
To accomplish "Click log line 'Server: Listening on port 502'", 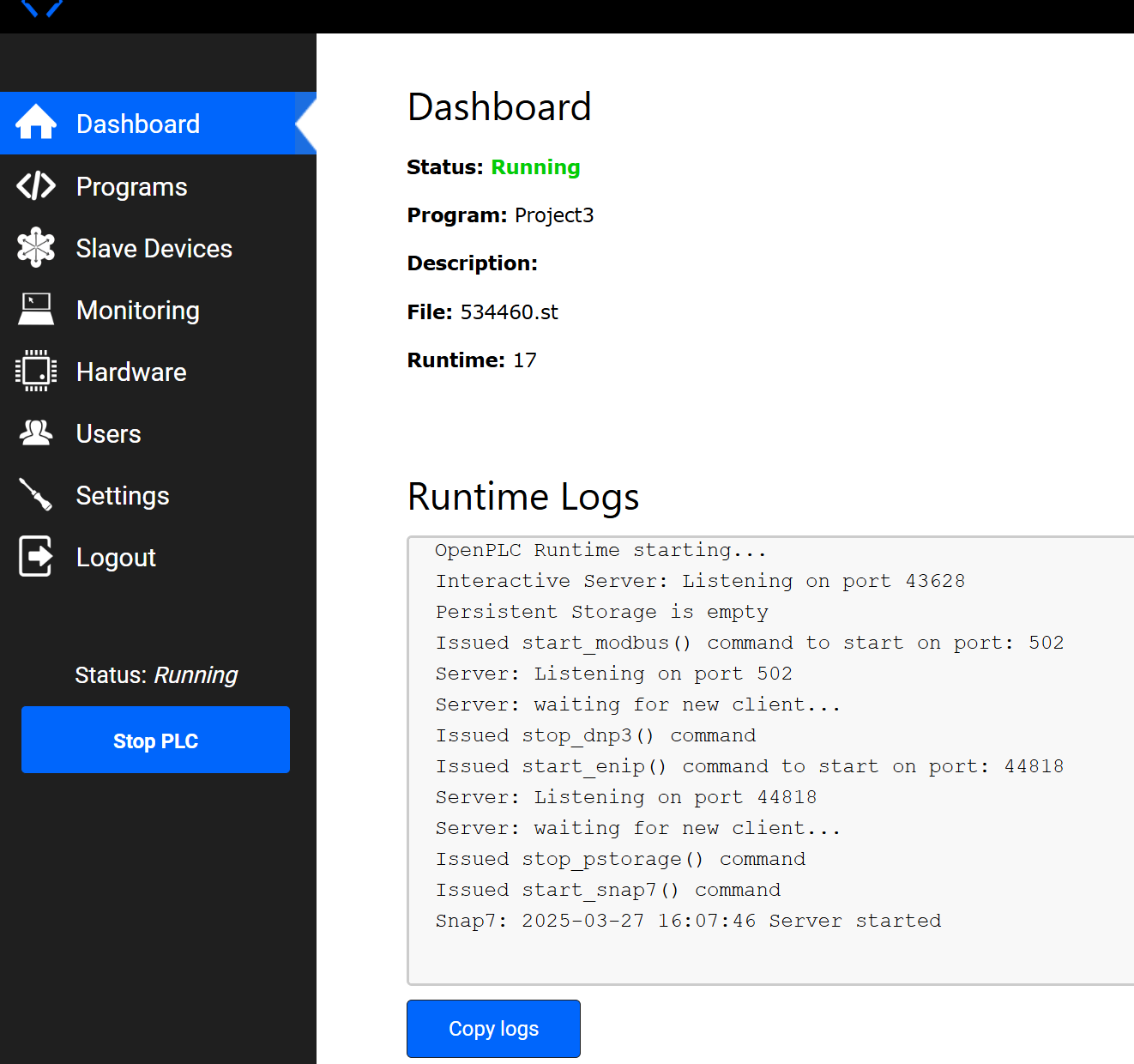I will tap(613, 674).
